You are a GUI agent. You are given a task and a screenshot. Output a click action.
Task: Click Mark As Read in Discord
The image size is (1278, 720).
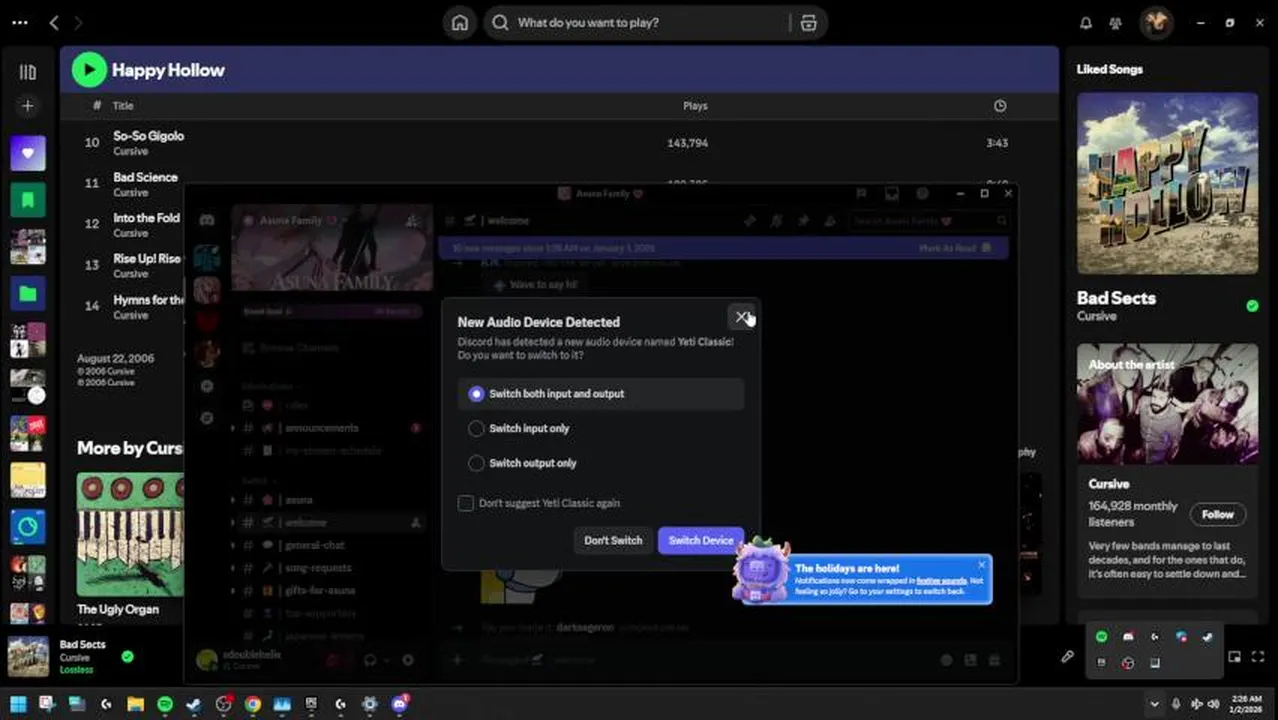point(955,248)
